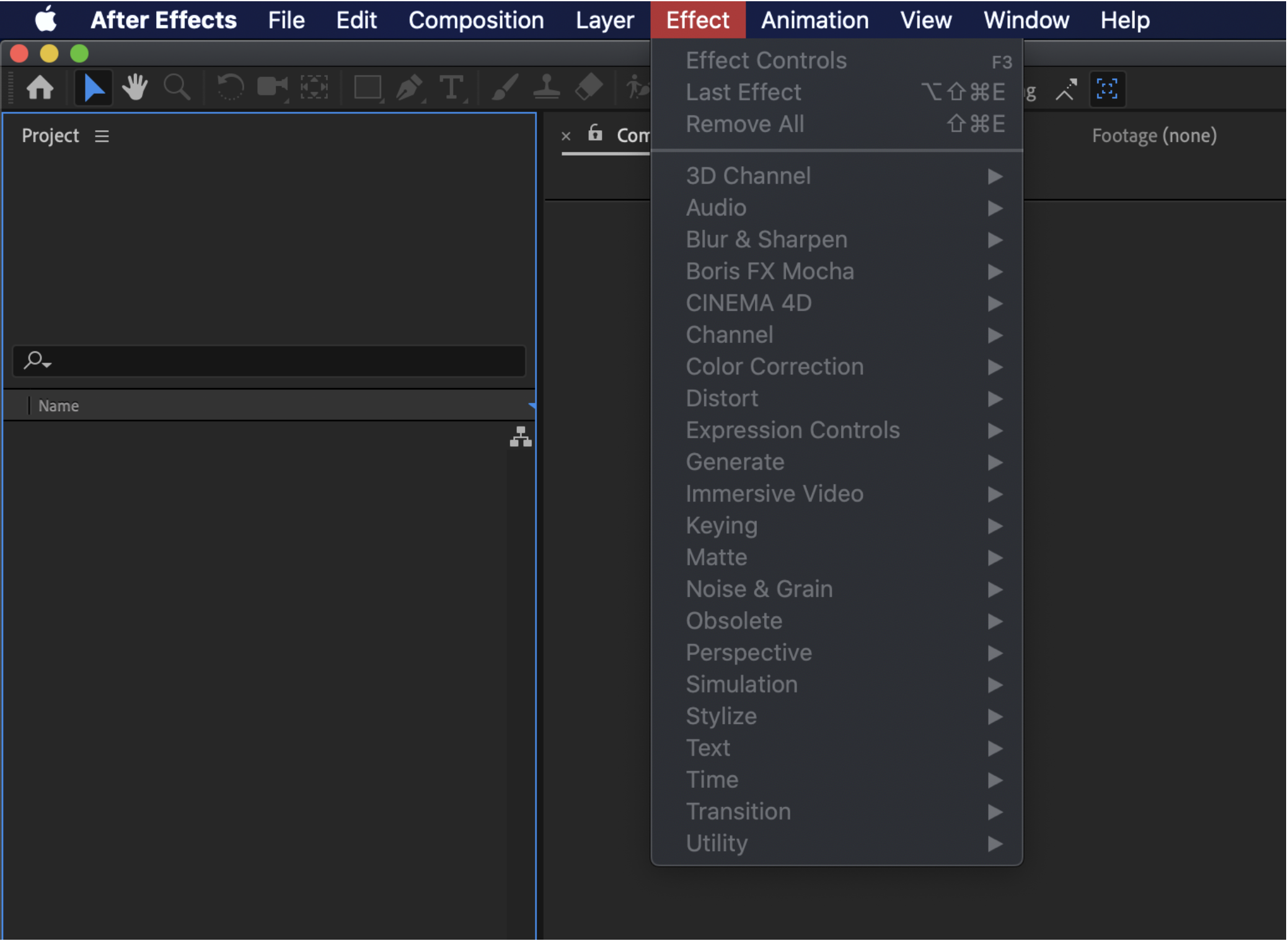Select the Clone Stamp tool
The width and height of the screenshot is (1288, 941).
point(547,87)
